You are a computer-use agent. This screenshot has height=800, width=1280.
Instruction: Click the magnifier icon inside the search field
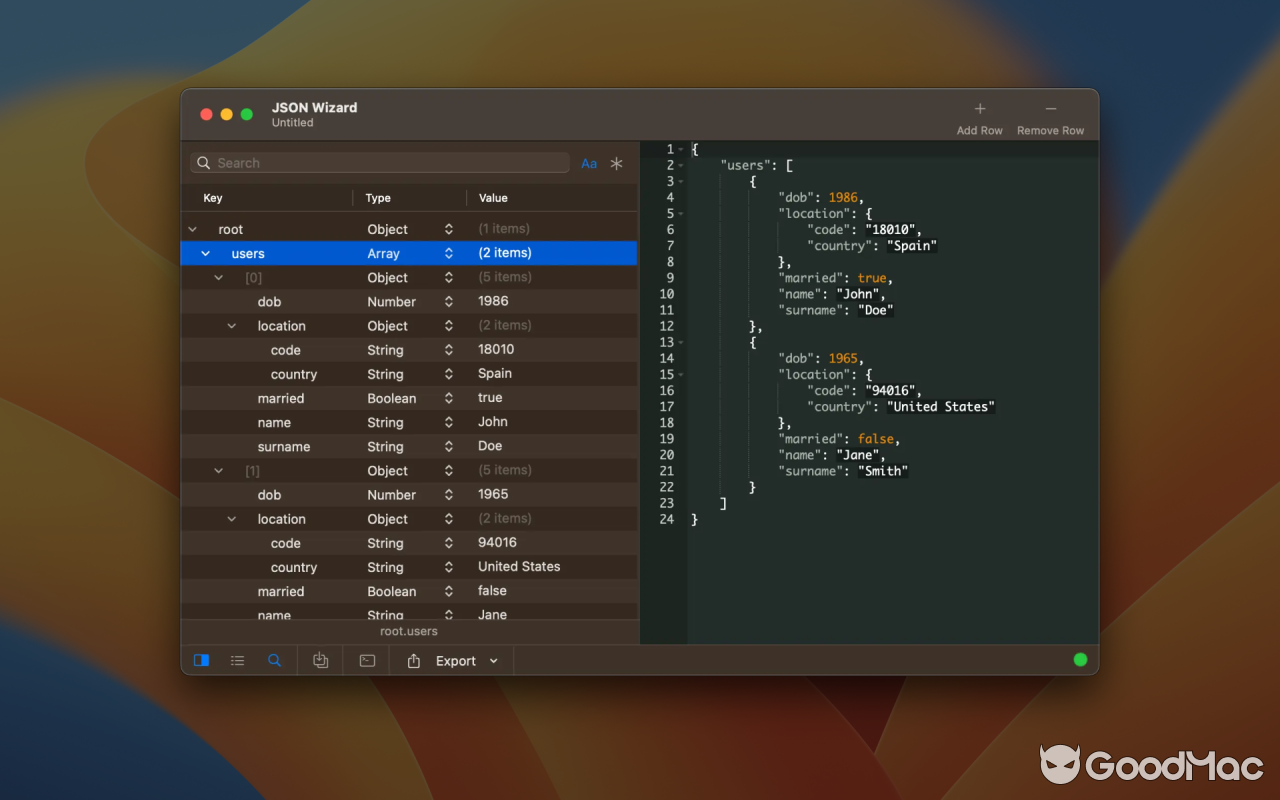coord(203,162)
